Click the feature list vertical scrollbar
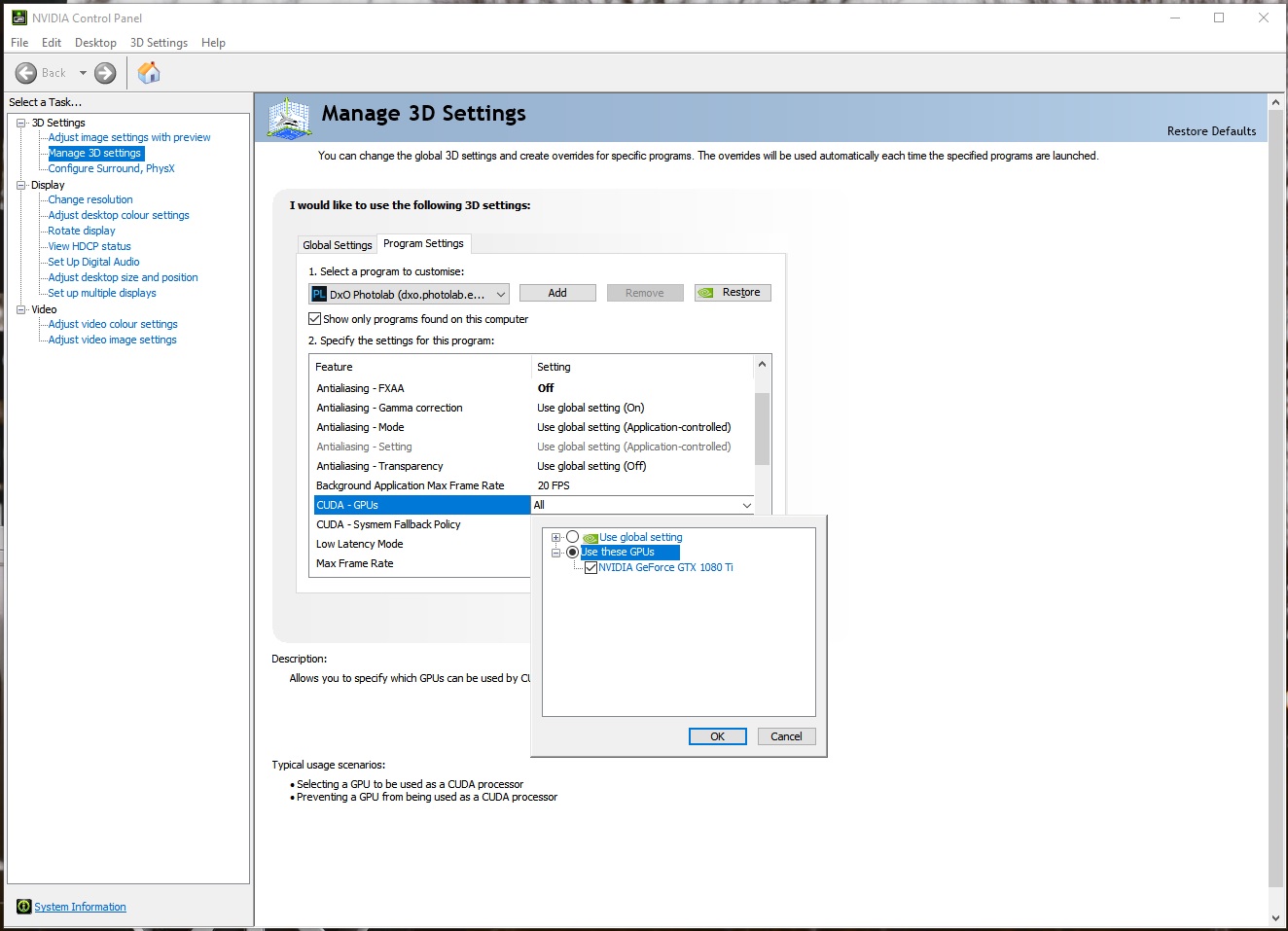The height and width of the screenshot is (931, 1288). pyautogui.click(x=762, y=428)
